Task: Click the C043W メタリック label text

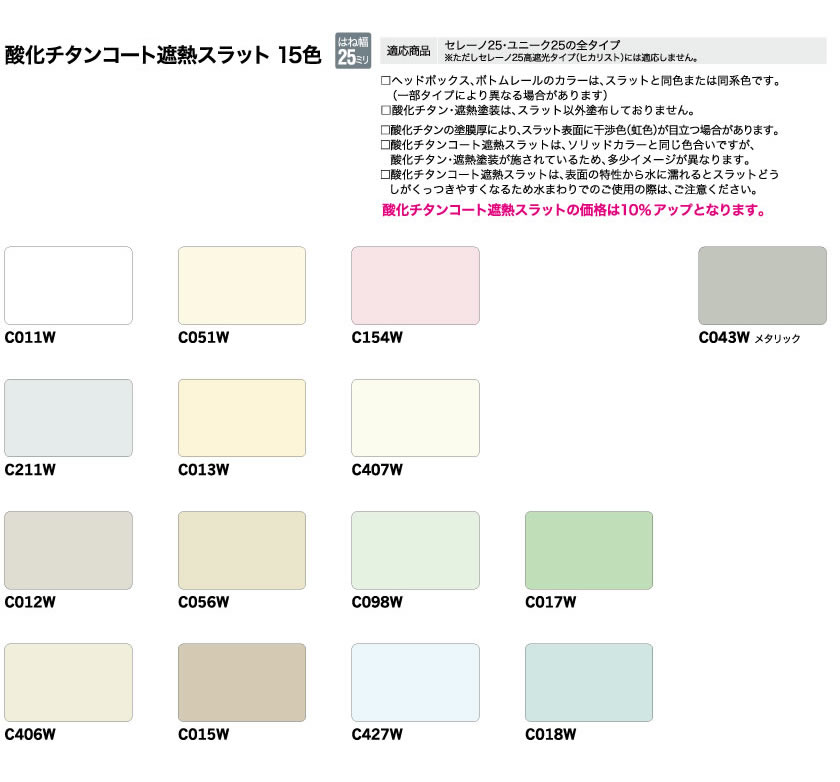Action: point(749,338)
